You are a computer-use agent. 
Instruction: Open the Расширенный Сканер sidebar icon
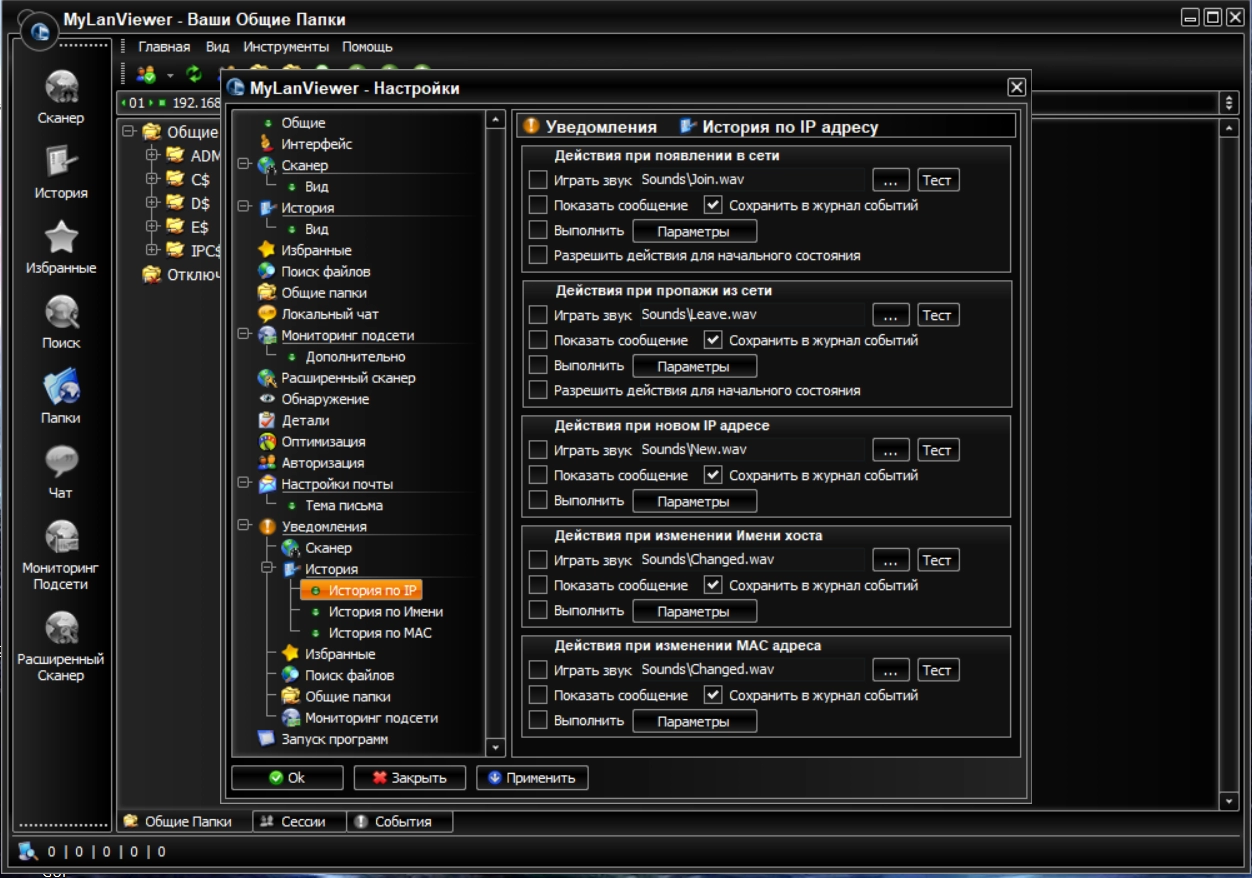[61, 646]
